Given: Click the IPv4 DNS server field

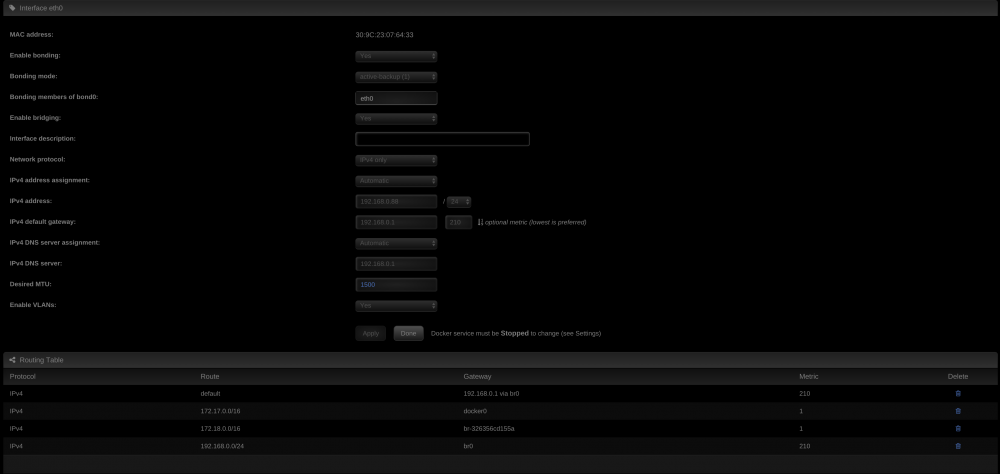Looking at the screenshot, I should click(x=396, y=263).
